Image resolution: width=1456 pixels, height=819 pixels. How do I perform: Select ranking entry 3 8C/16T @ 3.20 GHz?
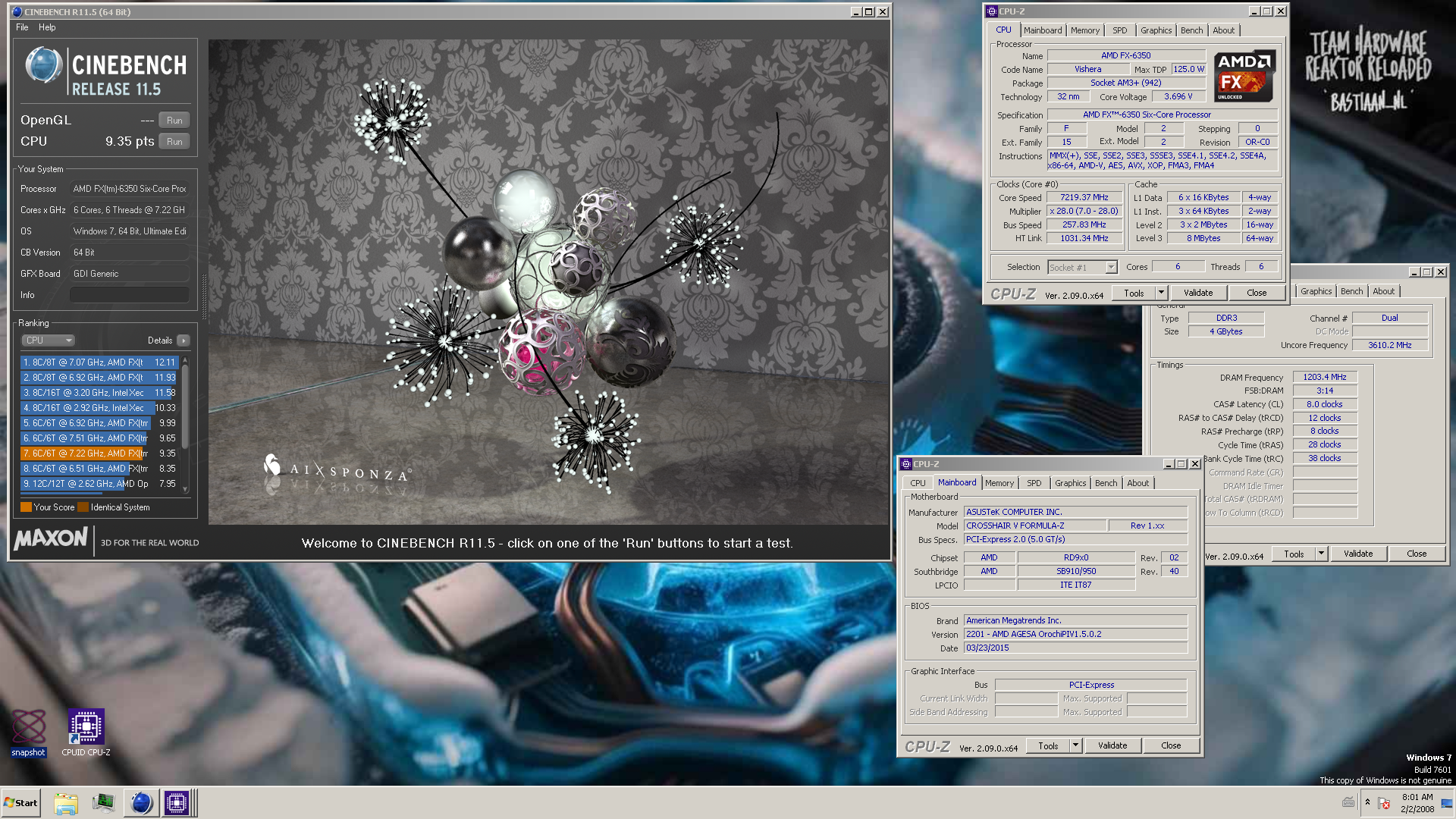click(x=99, y=393)
